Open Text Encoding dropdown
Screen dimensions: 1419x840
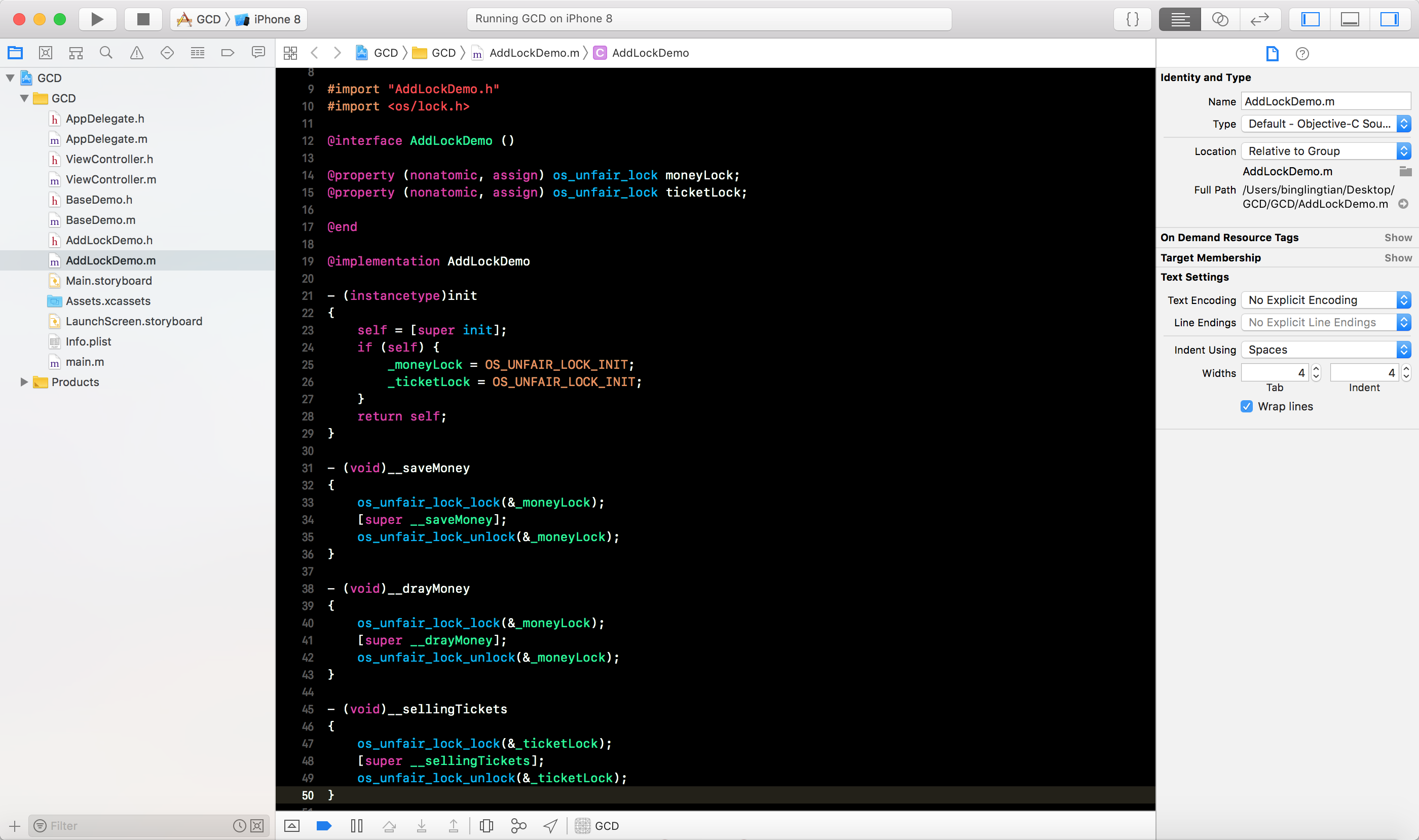(1326, 300)
